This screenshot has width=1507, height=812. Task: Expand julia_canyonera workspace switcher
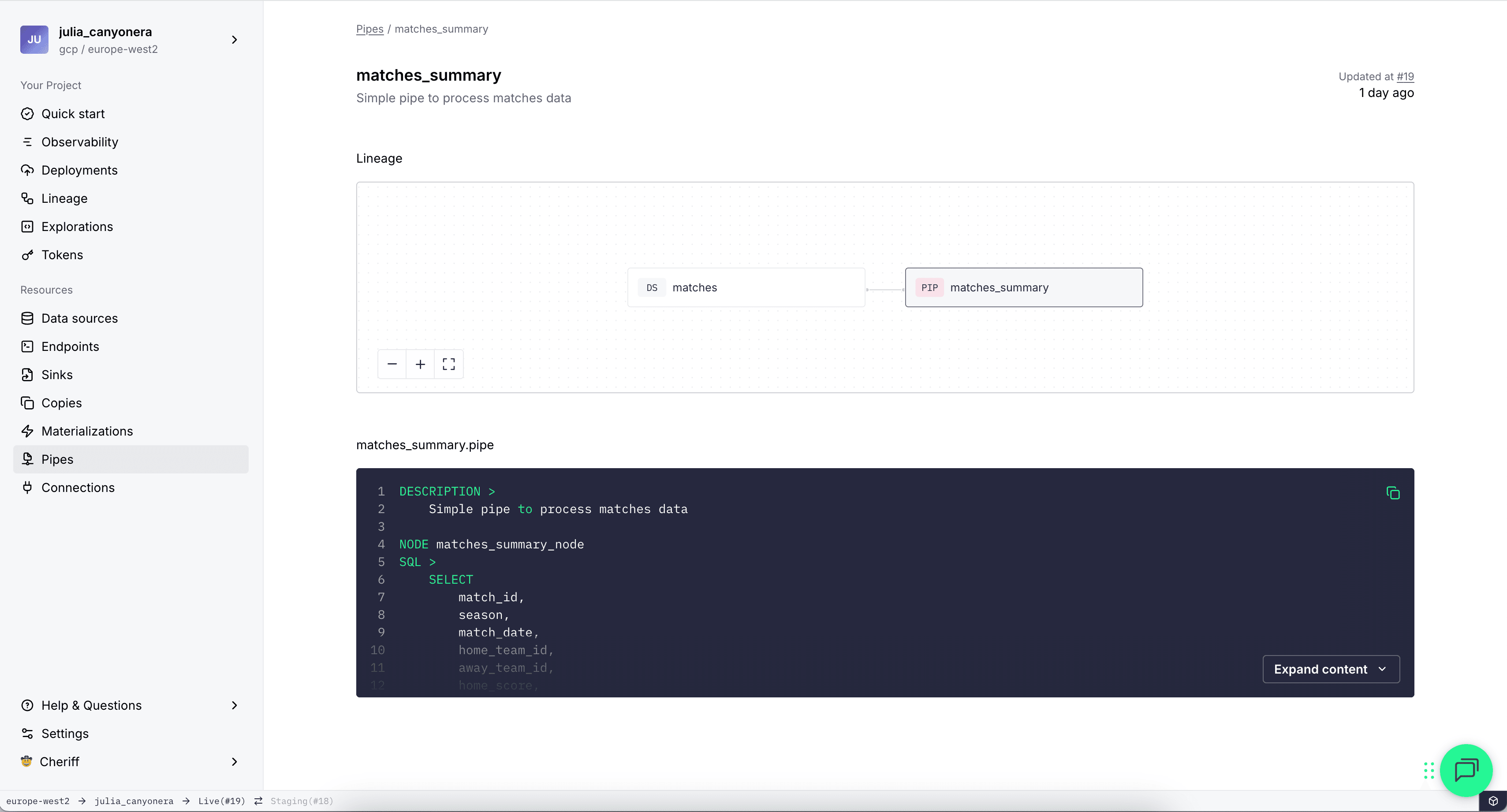[234, 40]
